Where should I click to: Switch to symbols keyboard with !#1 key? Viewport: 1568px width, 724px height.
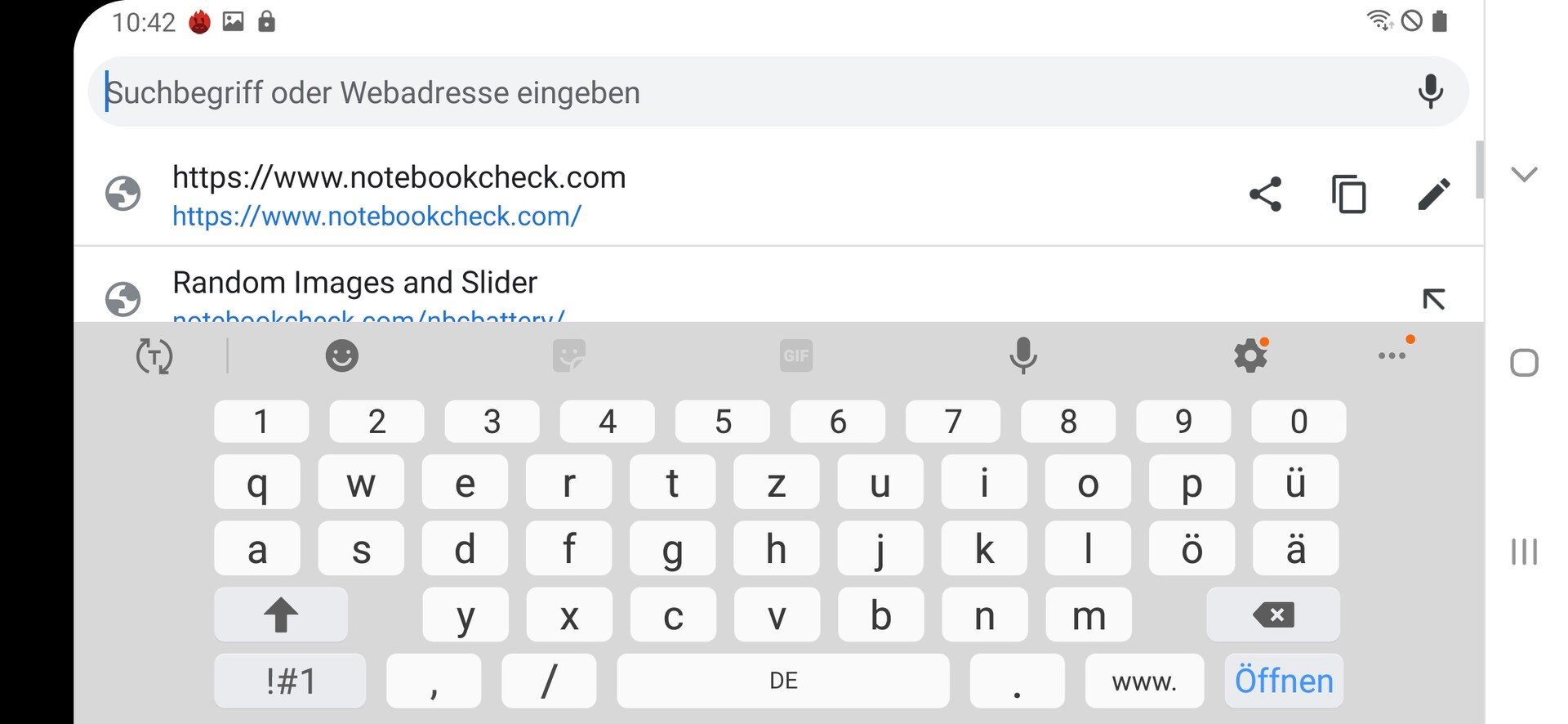290,681
